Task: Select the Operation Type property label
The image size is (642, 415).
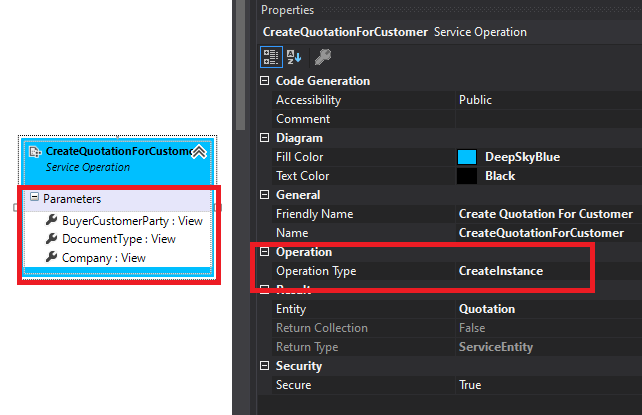Action: (316, 271)
